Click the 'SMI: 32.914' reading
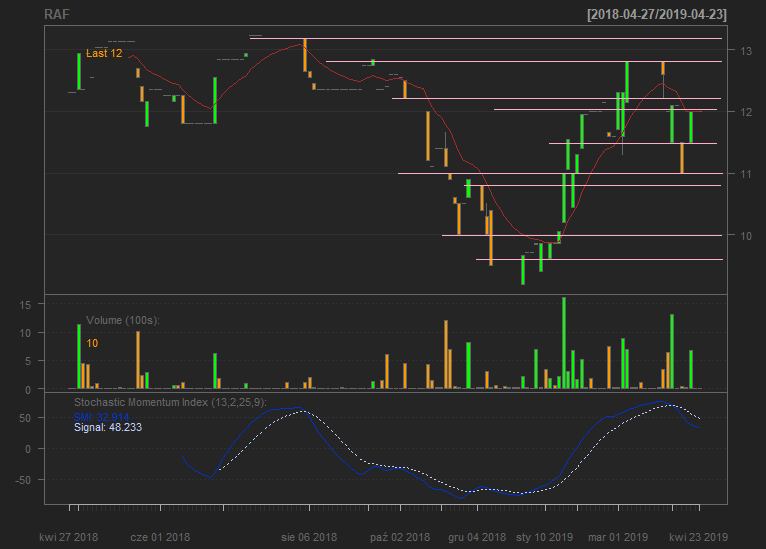The height and width of the screenshot is (549, 766). [x=102, y=417]
